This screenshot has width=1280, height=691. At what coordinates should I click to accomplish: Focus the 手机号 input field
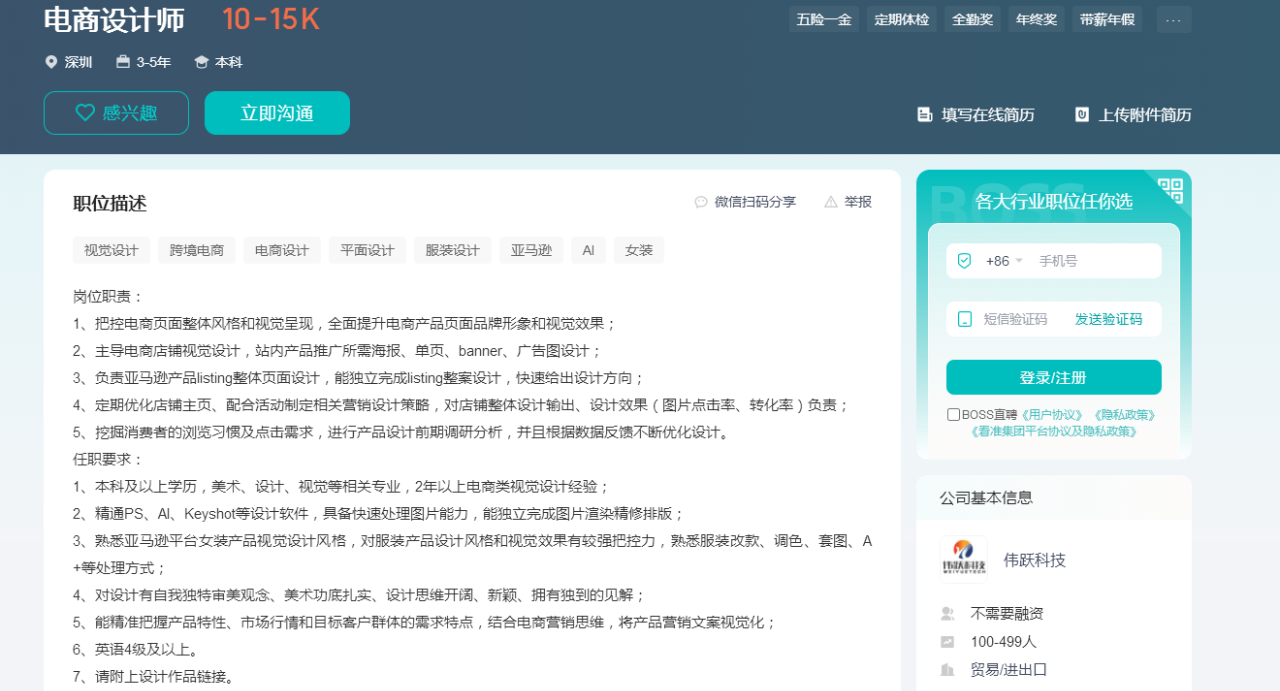pyautogui.click(x=1095, y=261)
